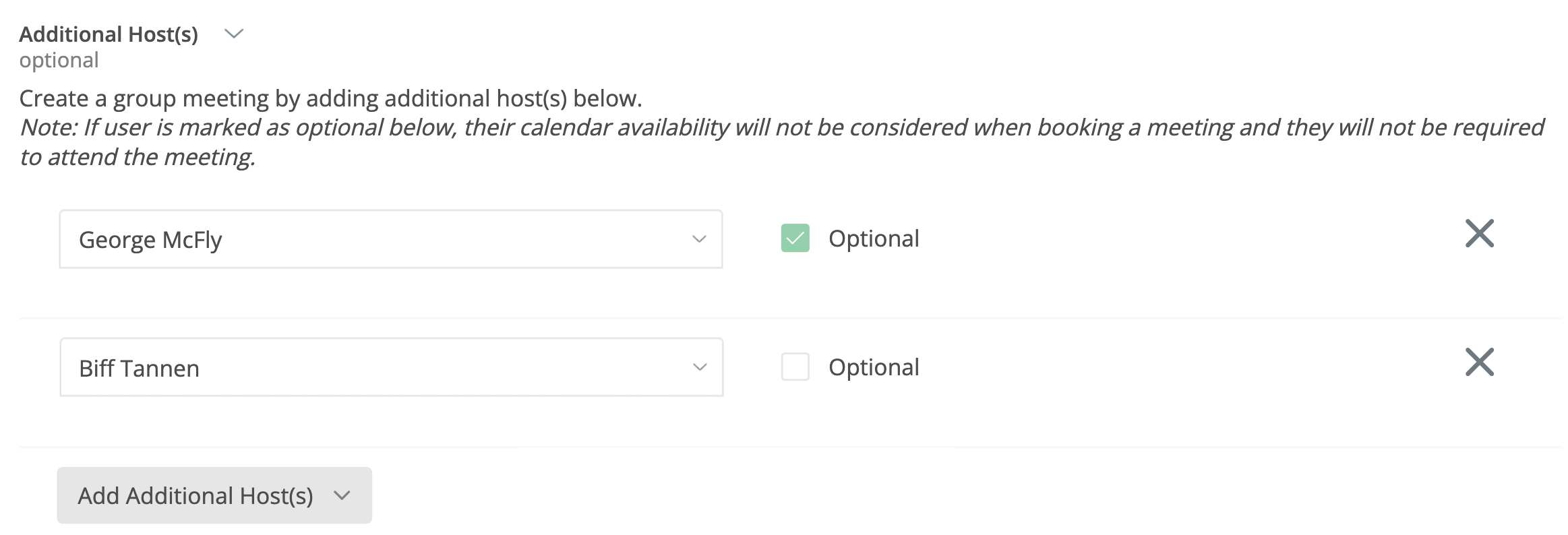1568x535 pixels.
Task: Click the Biff Tannen name text
Action: pyautogui.click(x=139, y=369)
